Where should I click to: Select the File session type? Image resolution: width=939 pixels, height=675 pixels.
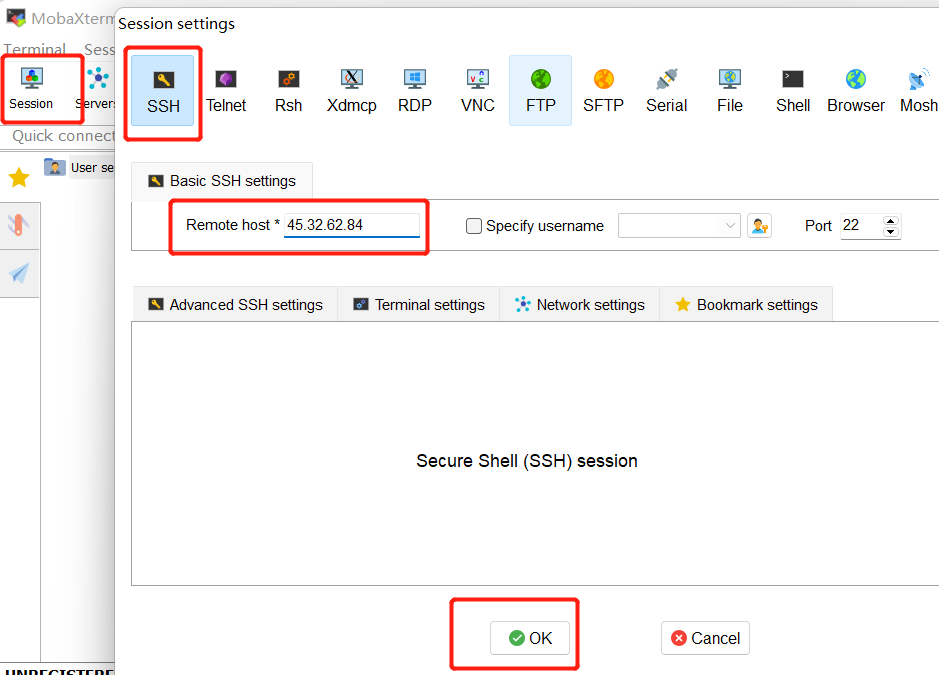[729, 91]
